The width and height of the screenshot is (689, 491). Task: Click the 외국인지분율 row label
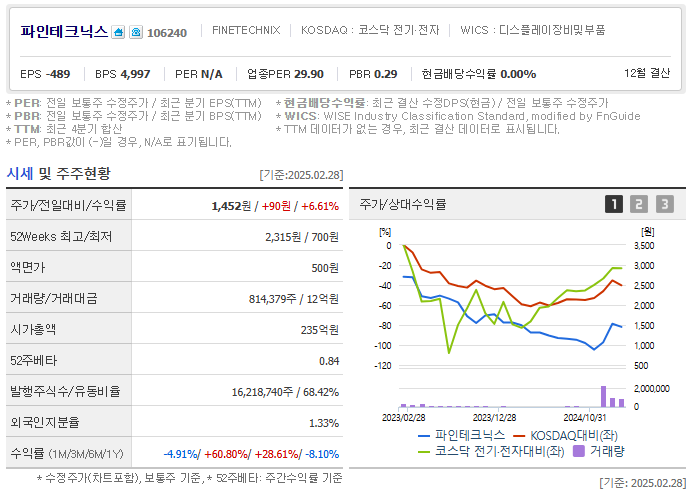pyautogui.click(x=44, y=422)
